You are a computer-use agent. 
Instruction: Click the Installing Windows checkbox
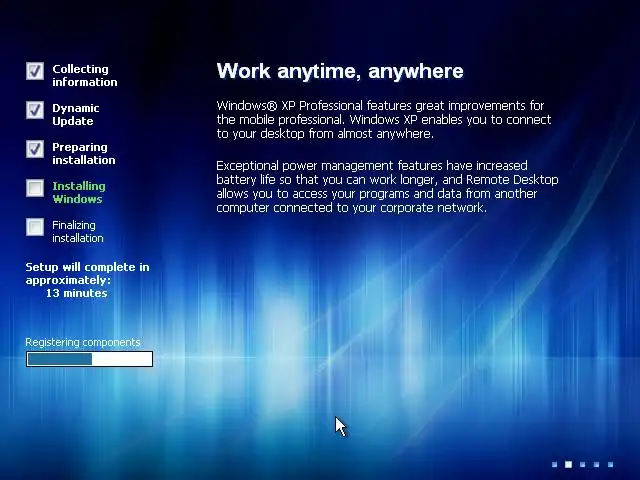[x=35, y=188]
